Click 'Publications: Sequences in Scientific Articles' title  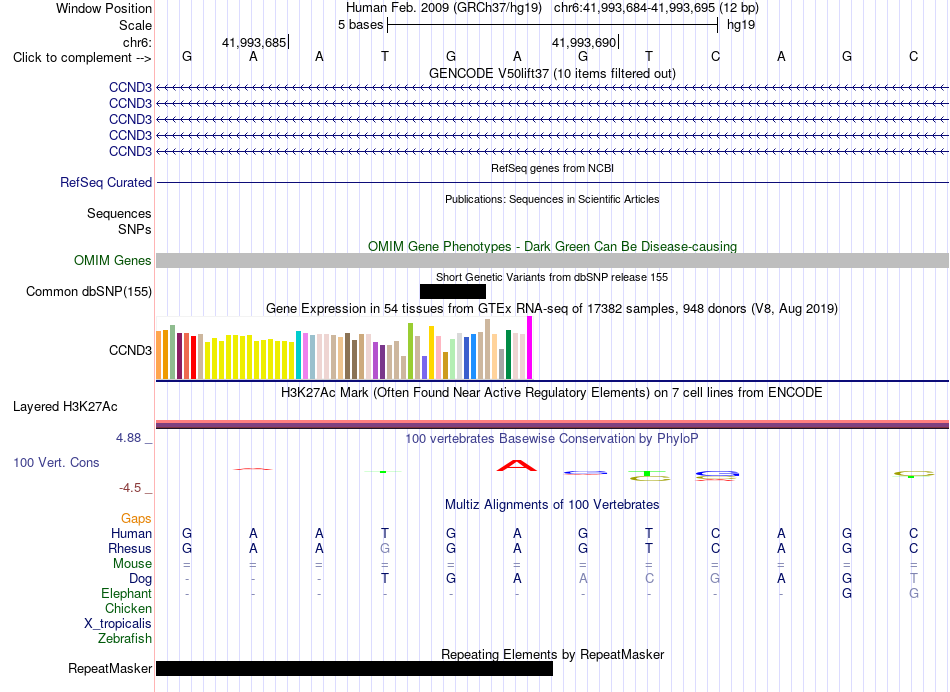point(553,199)
